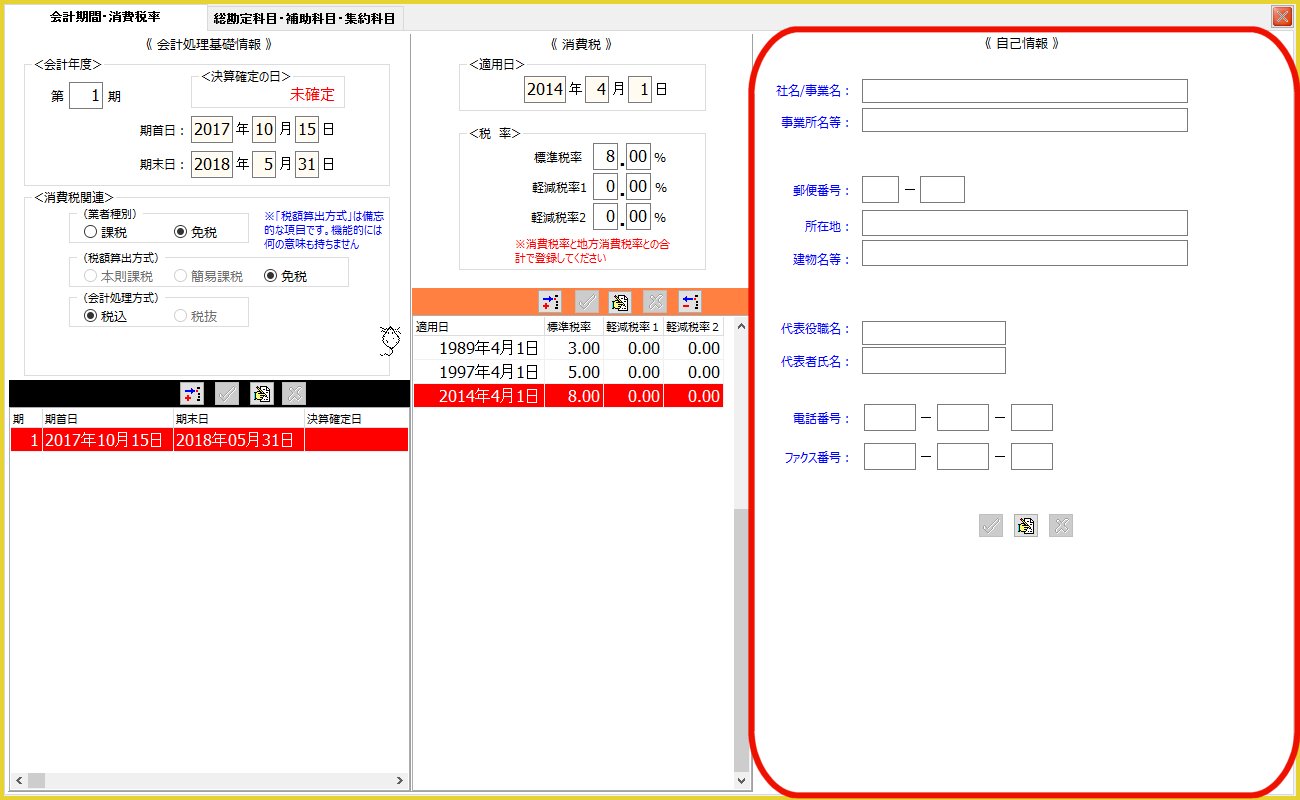The height and width of the screenshot is (800, 1300).
Task: Click the edit icon under the 自己情報 form
Action: tap(1025, 526)
